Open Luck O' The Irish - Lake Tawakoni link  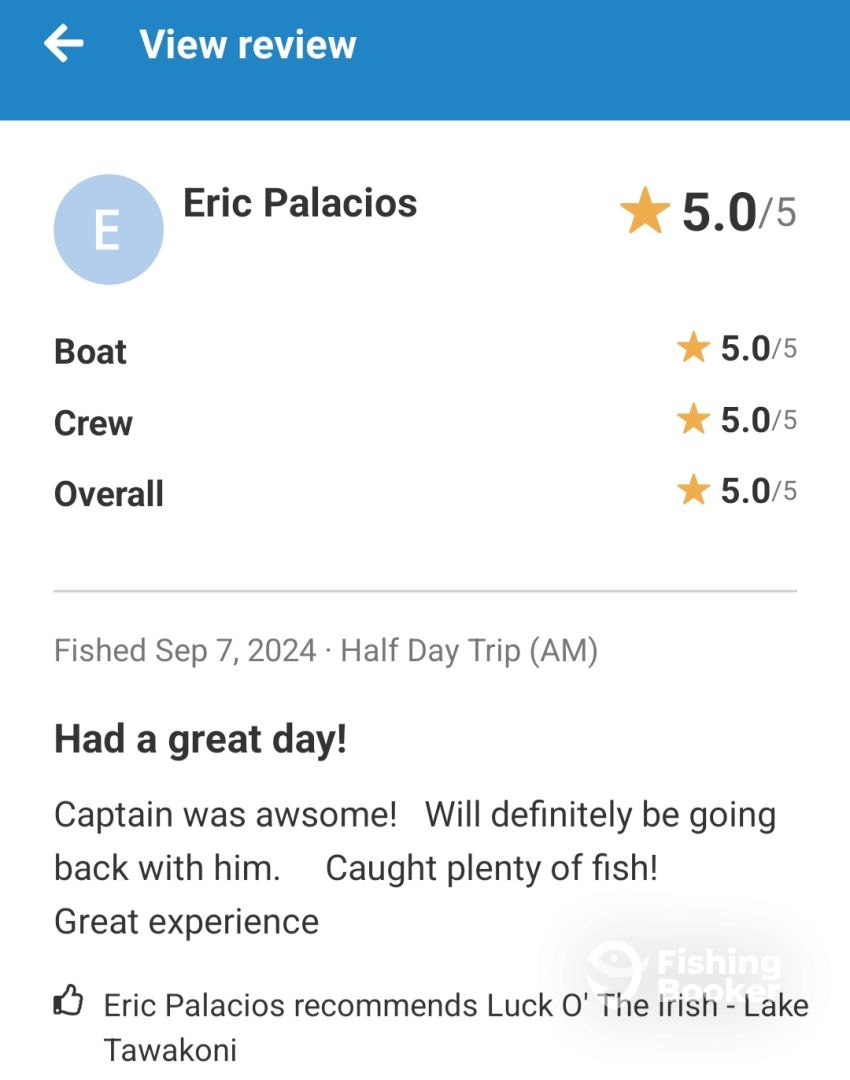coord(456,1028)
